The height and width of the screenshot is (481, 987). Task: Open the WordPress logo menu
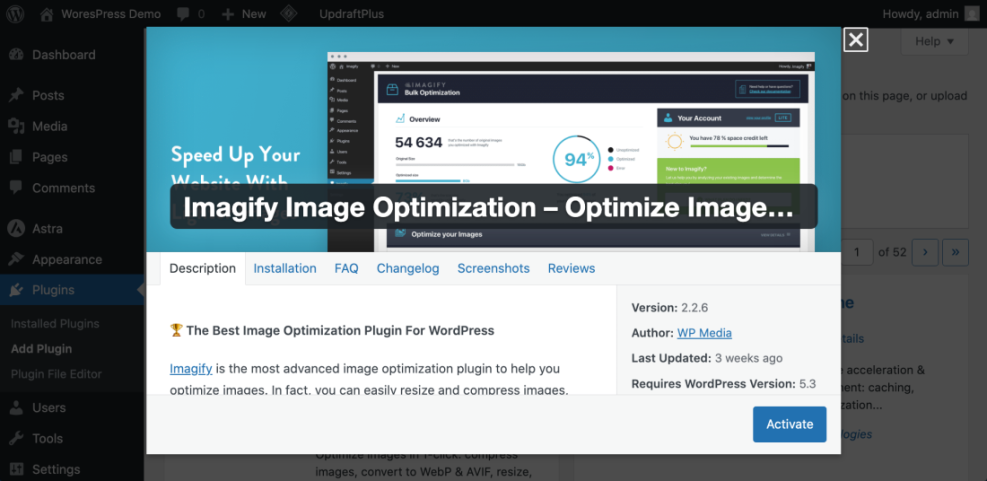(x=15, y=14)
